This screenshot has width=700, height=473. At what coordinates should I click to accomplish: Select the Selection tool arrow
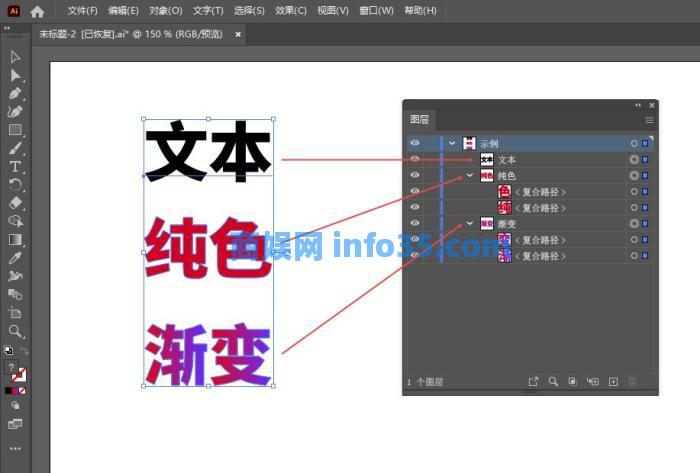point(15,57)
